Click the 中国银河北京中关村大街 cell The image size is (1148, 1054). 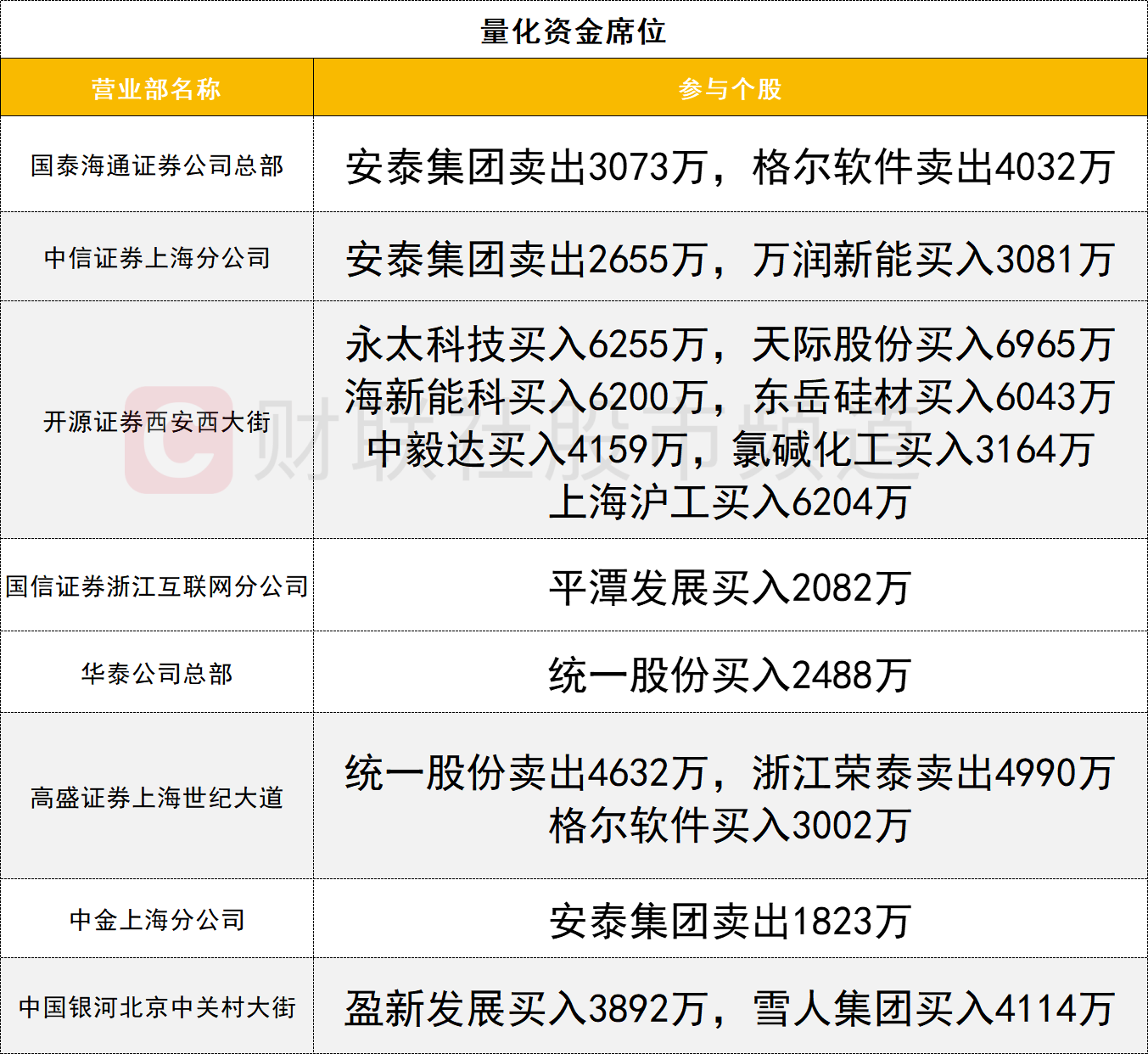[157, 1006]
